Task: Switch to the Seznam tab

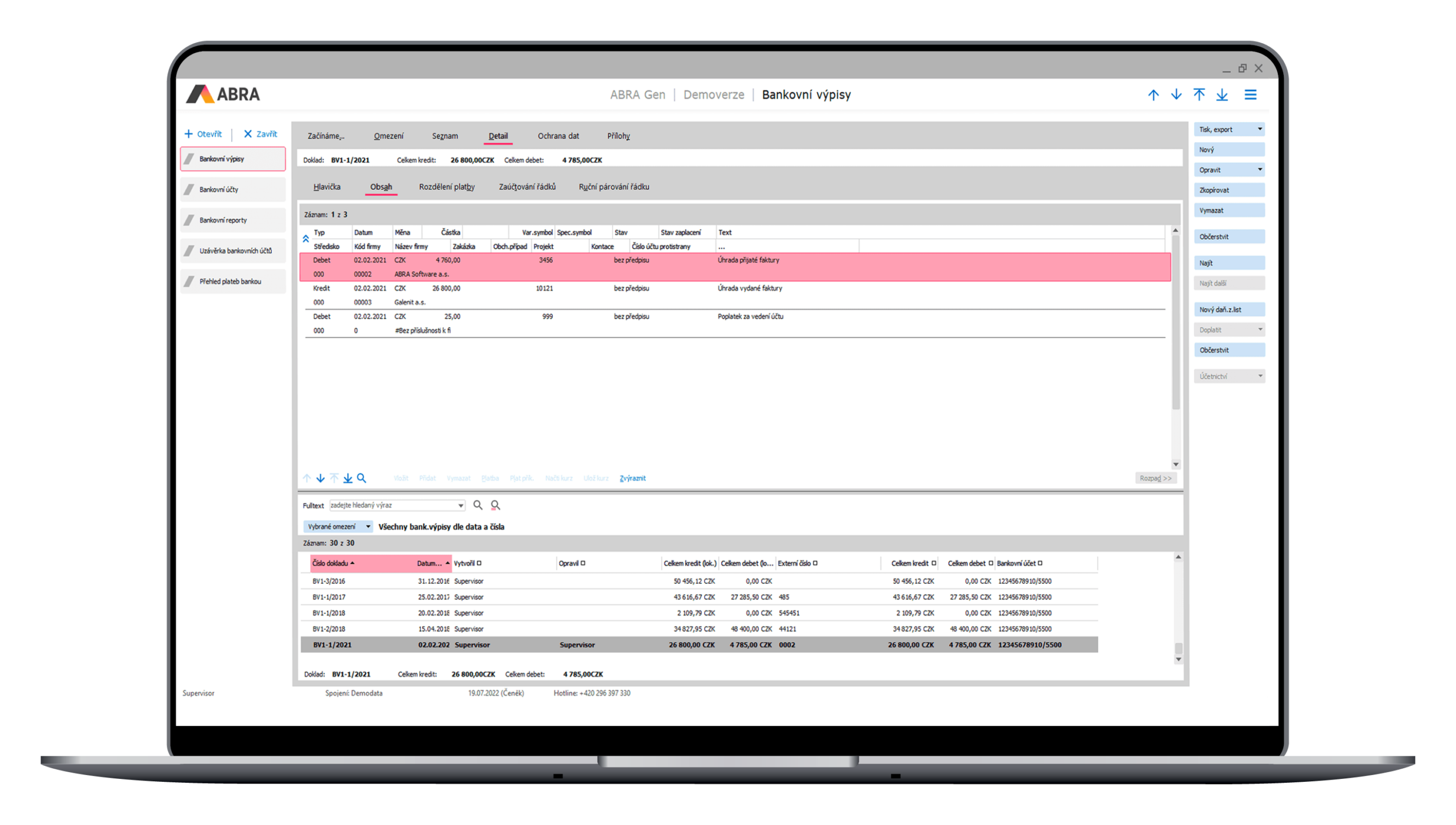Action: click(444, 136)
